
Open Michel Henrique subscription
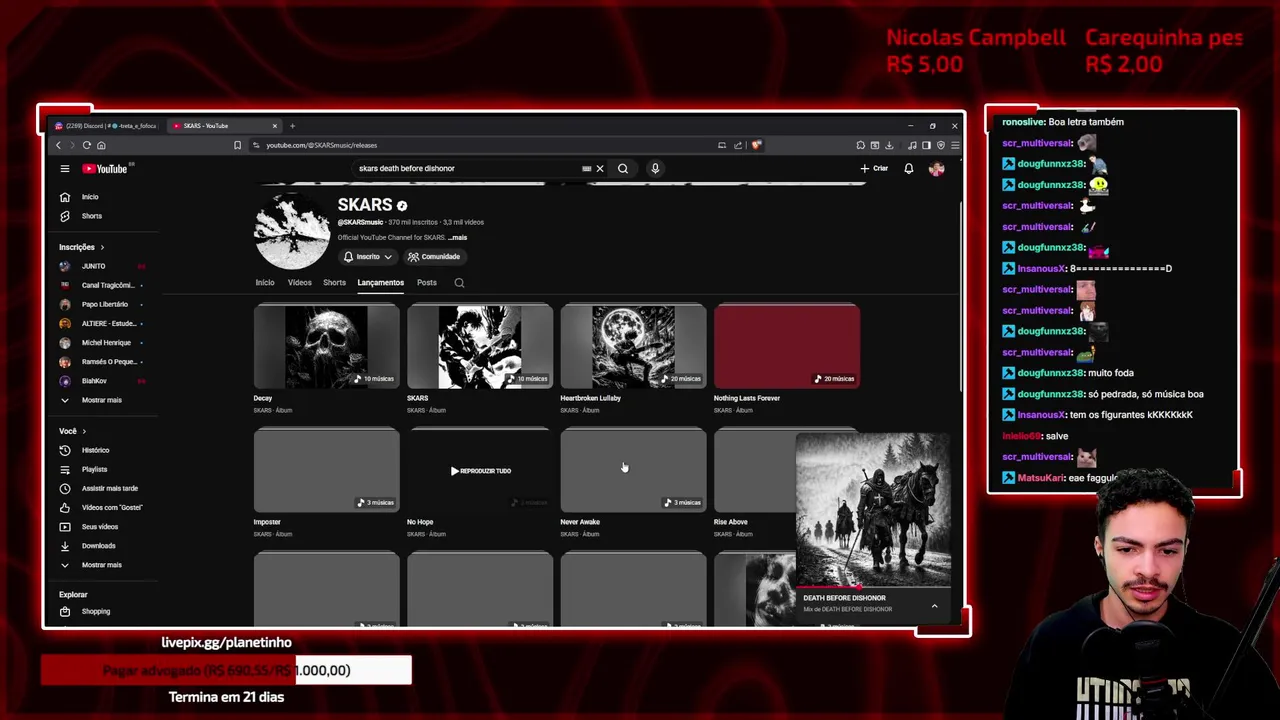point(106,343)
